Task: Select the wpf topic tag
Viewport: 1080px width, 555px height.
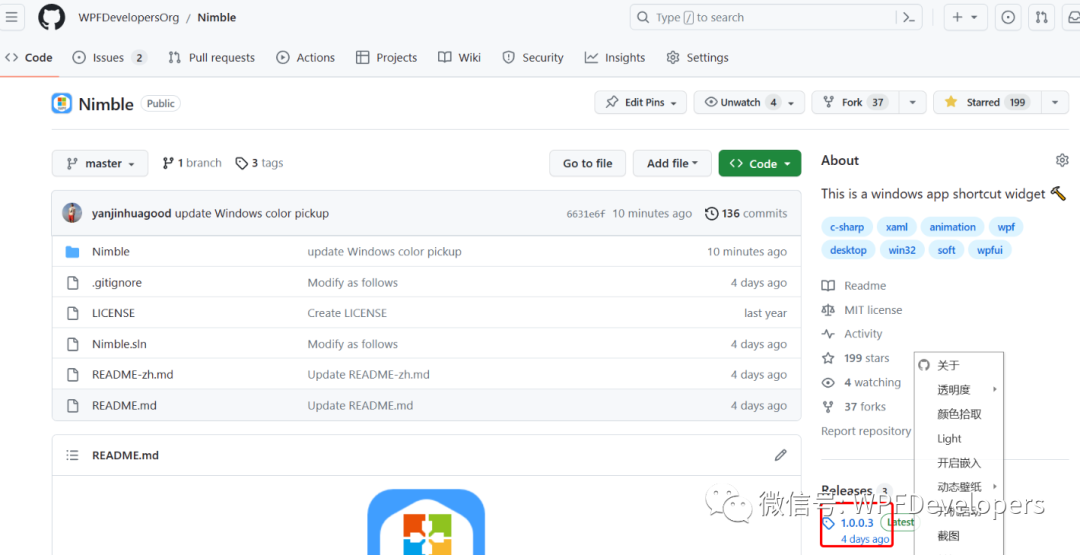Action: point(1006,227)
